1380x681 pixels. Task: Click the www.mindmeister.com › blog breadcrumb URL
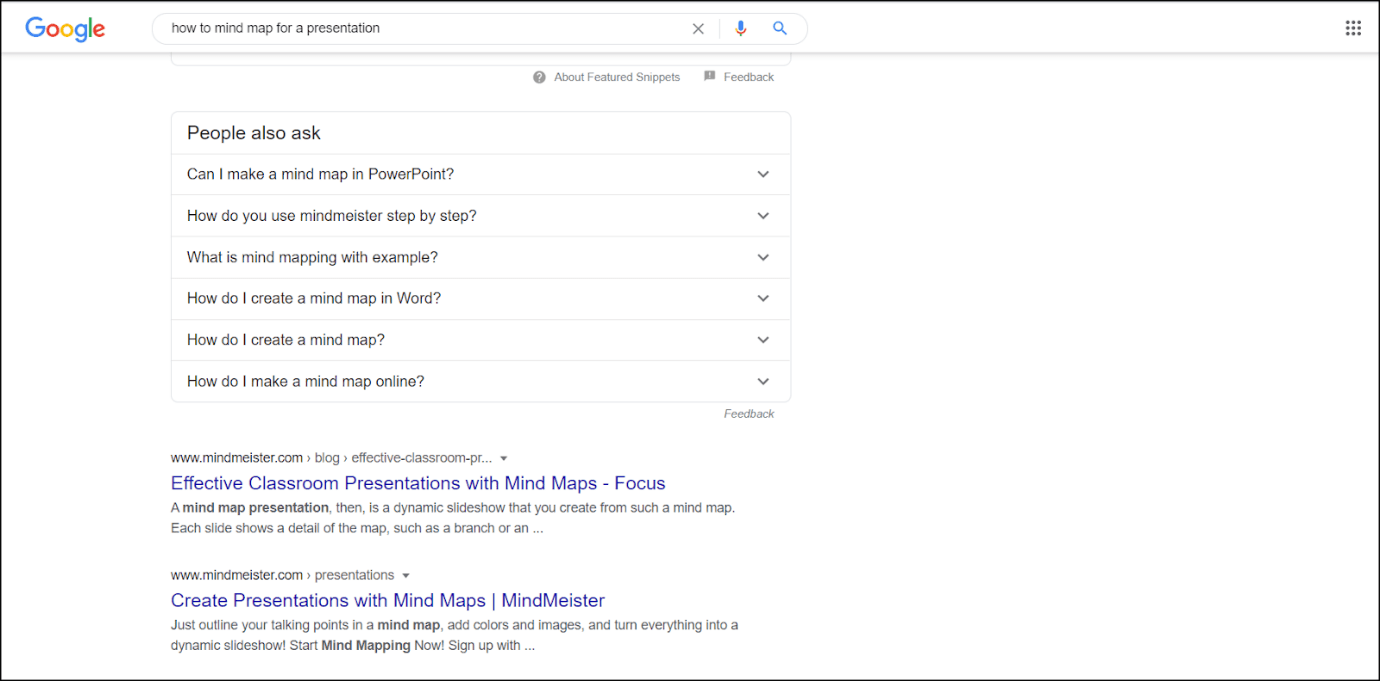331,458
